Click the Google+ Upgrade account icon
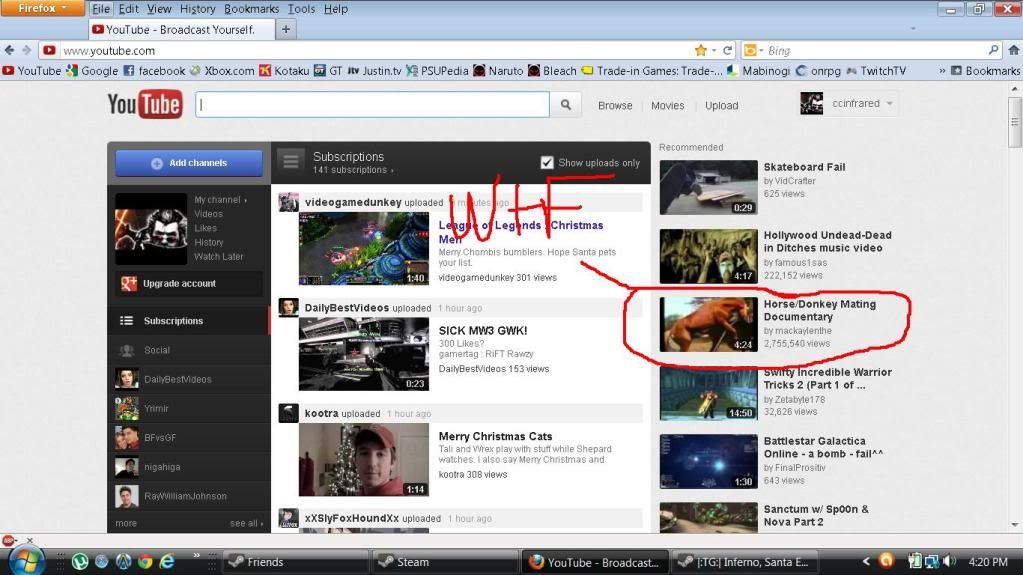This screenshot has height=575, width=1023. tap(128, 284)
